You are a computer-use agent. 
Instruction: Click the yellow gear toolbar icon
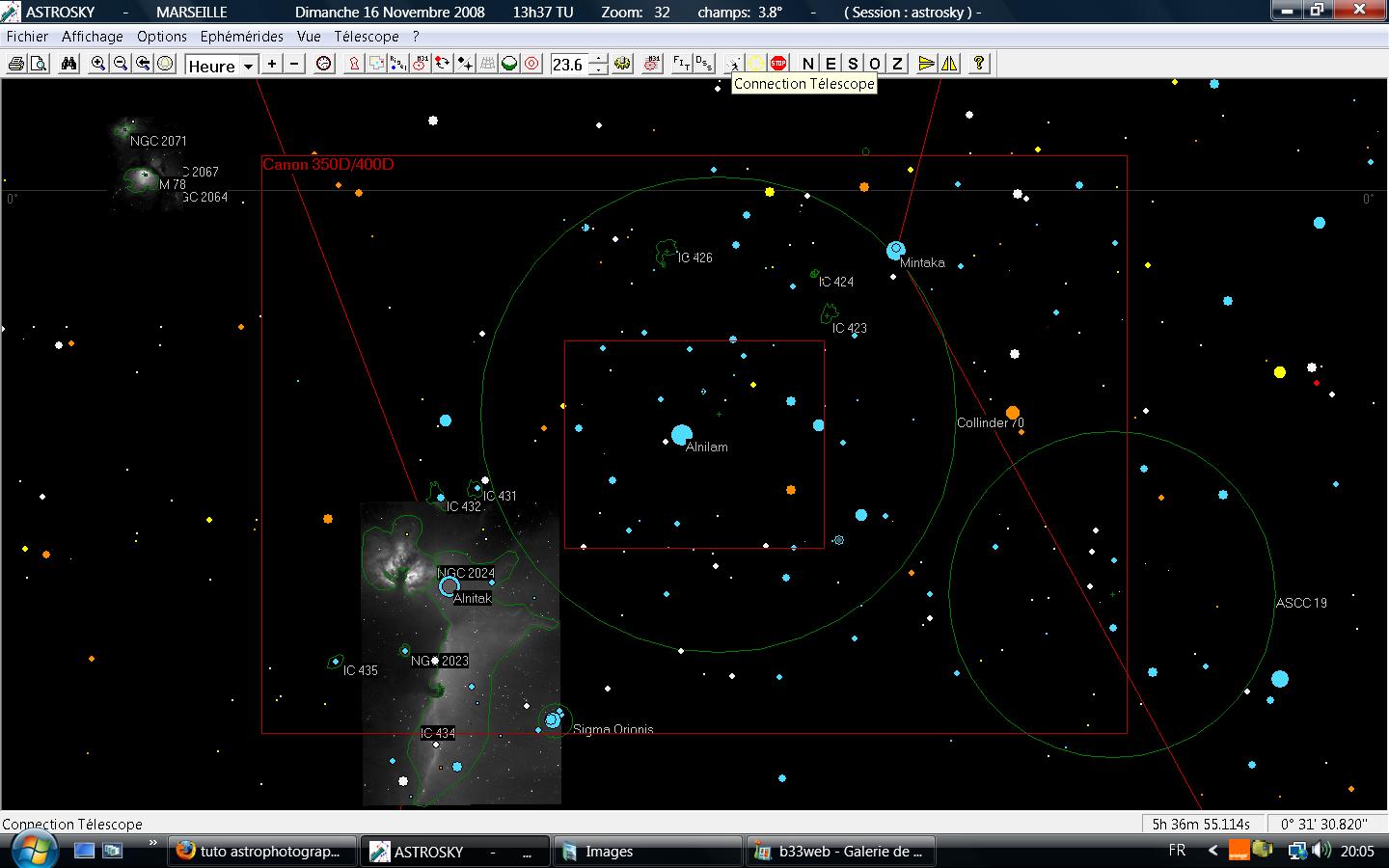click(622, 64)
